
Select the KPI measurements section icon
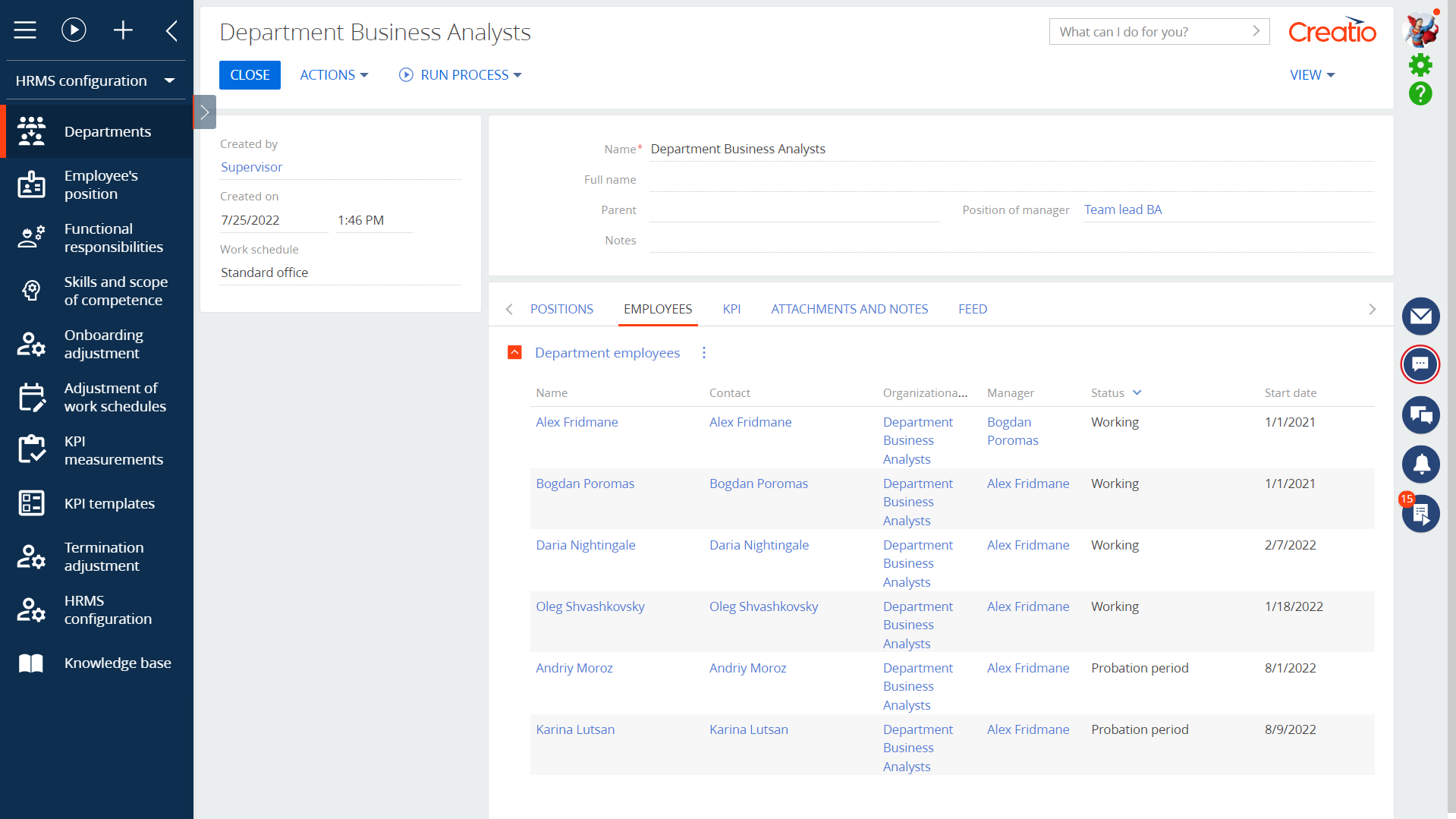coord(30,449)
